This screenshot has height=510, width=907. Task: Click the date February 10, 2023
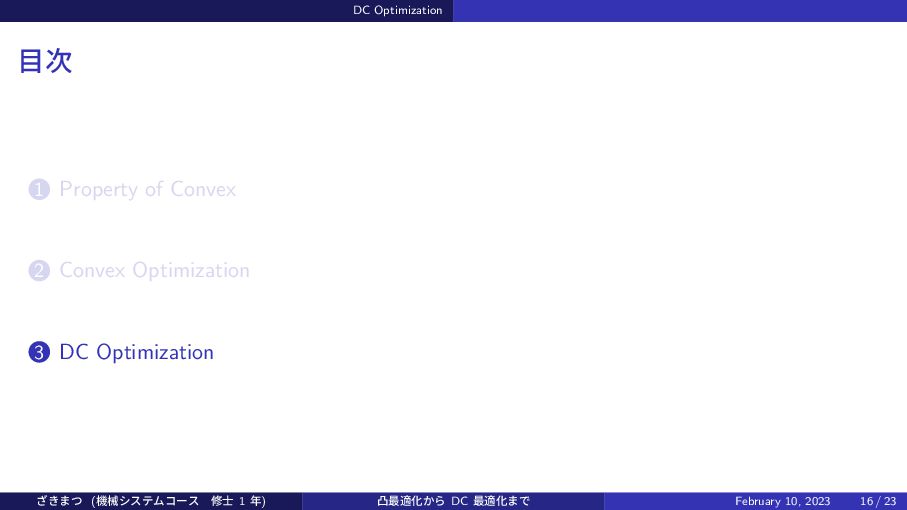(783, 501)
